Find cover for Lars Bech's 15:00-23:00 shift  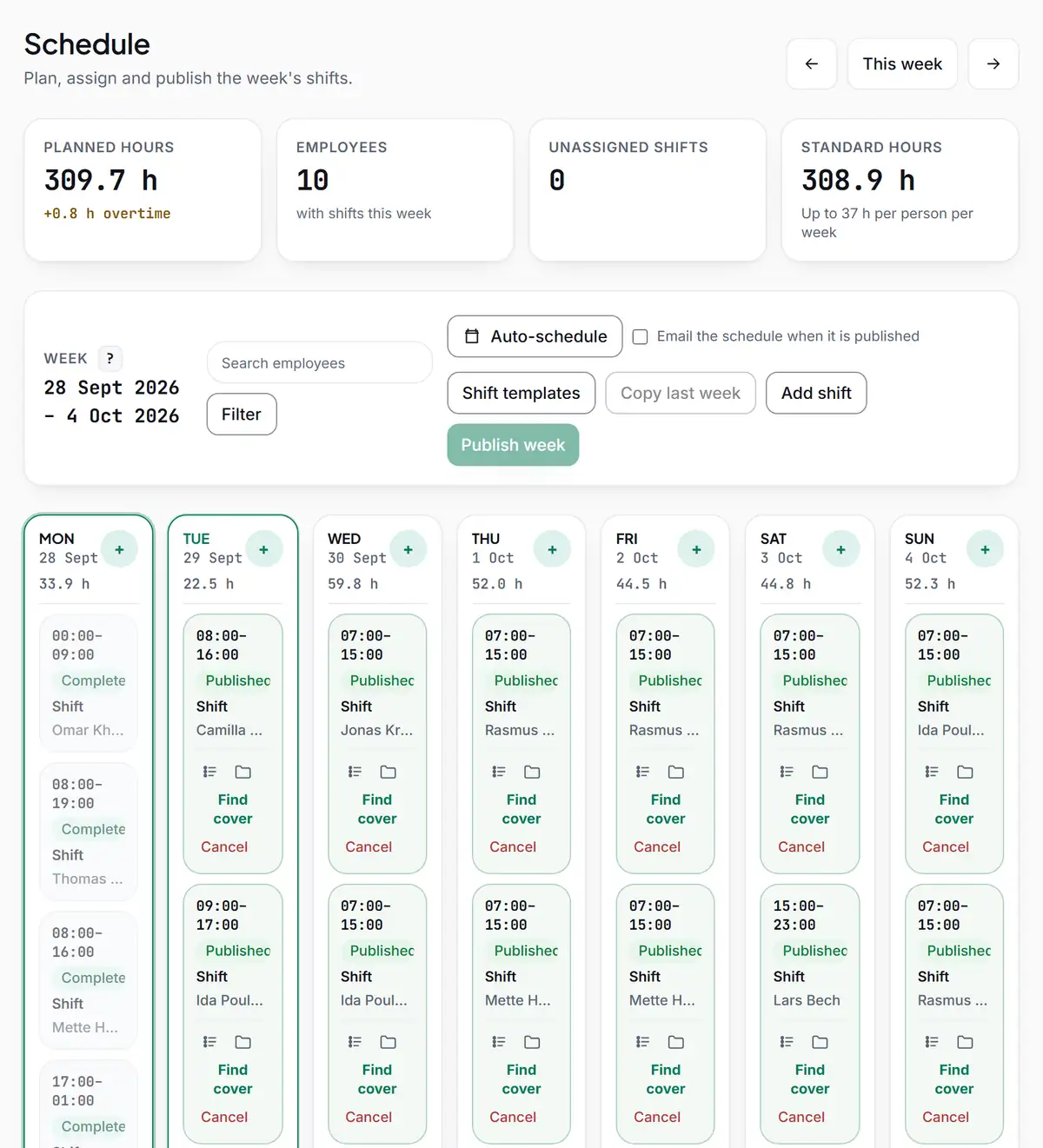pos(810,1079)
